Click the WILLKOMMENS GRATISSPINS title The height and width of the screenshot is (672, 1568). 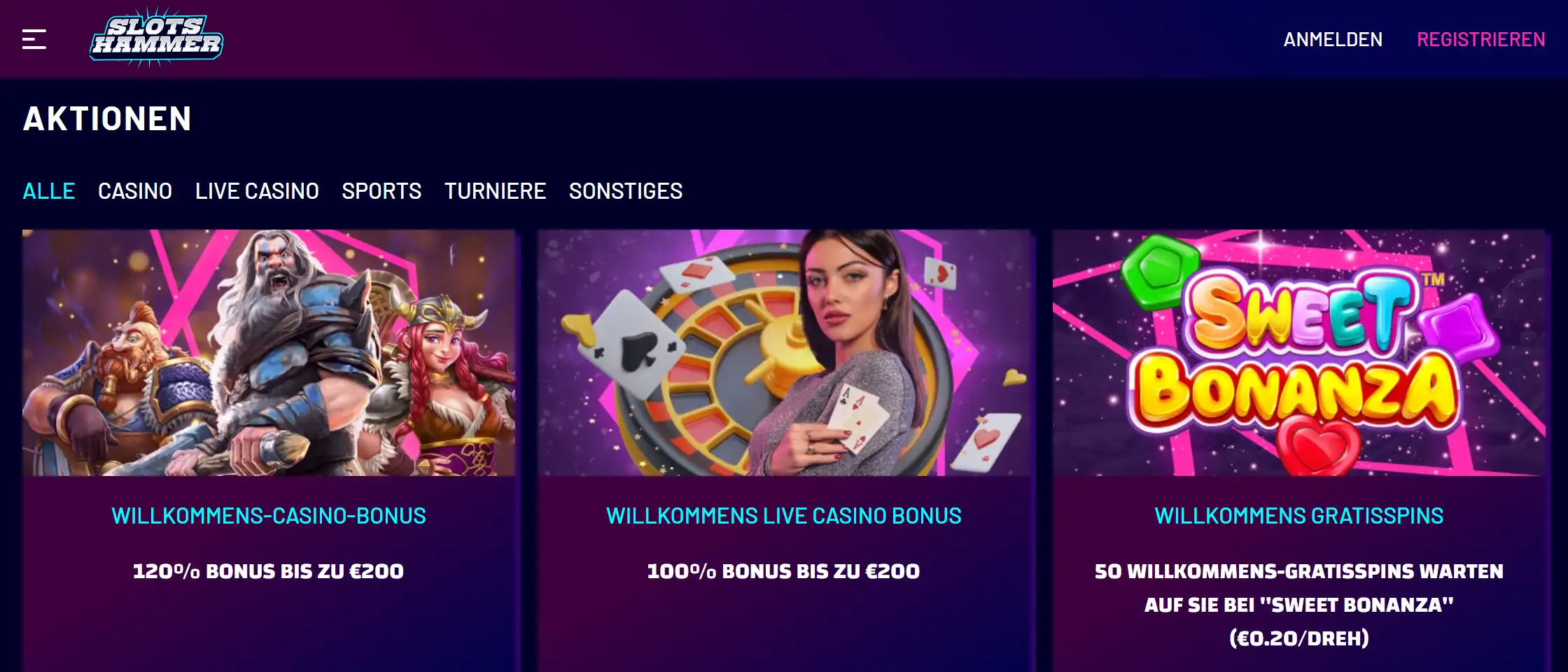click(x=1299, y=516)
